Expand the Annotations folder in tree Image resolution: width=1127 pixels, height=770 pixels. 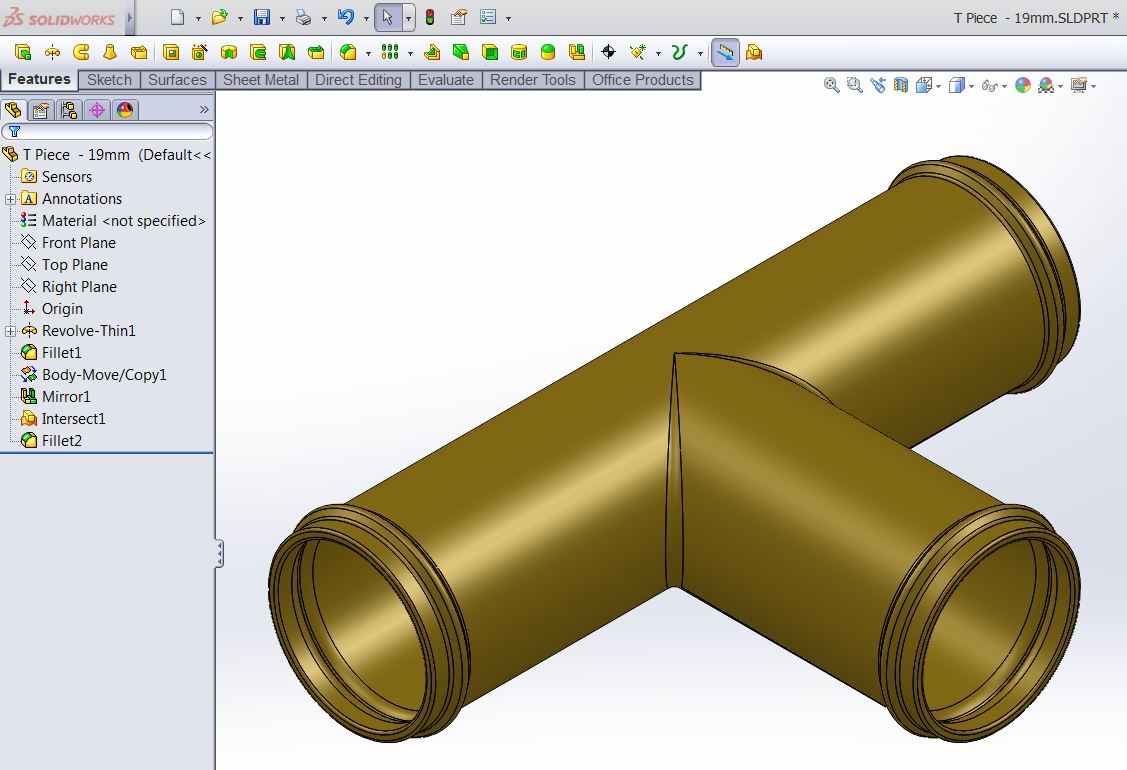pos(10,199)
